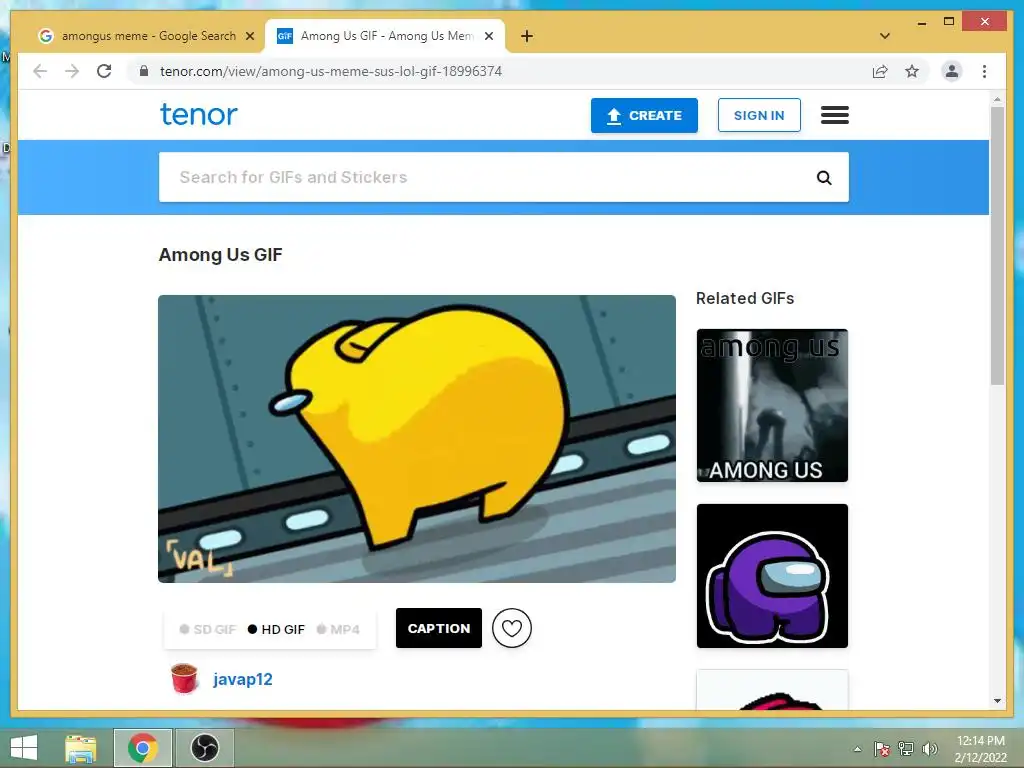The image size is (1024, 768).
Task: Click the CREATE button
Action: 644,116
